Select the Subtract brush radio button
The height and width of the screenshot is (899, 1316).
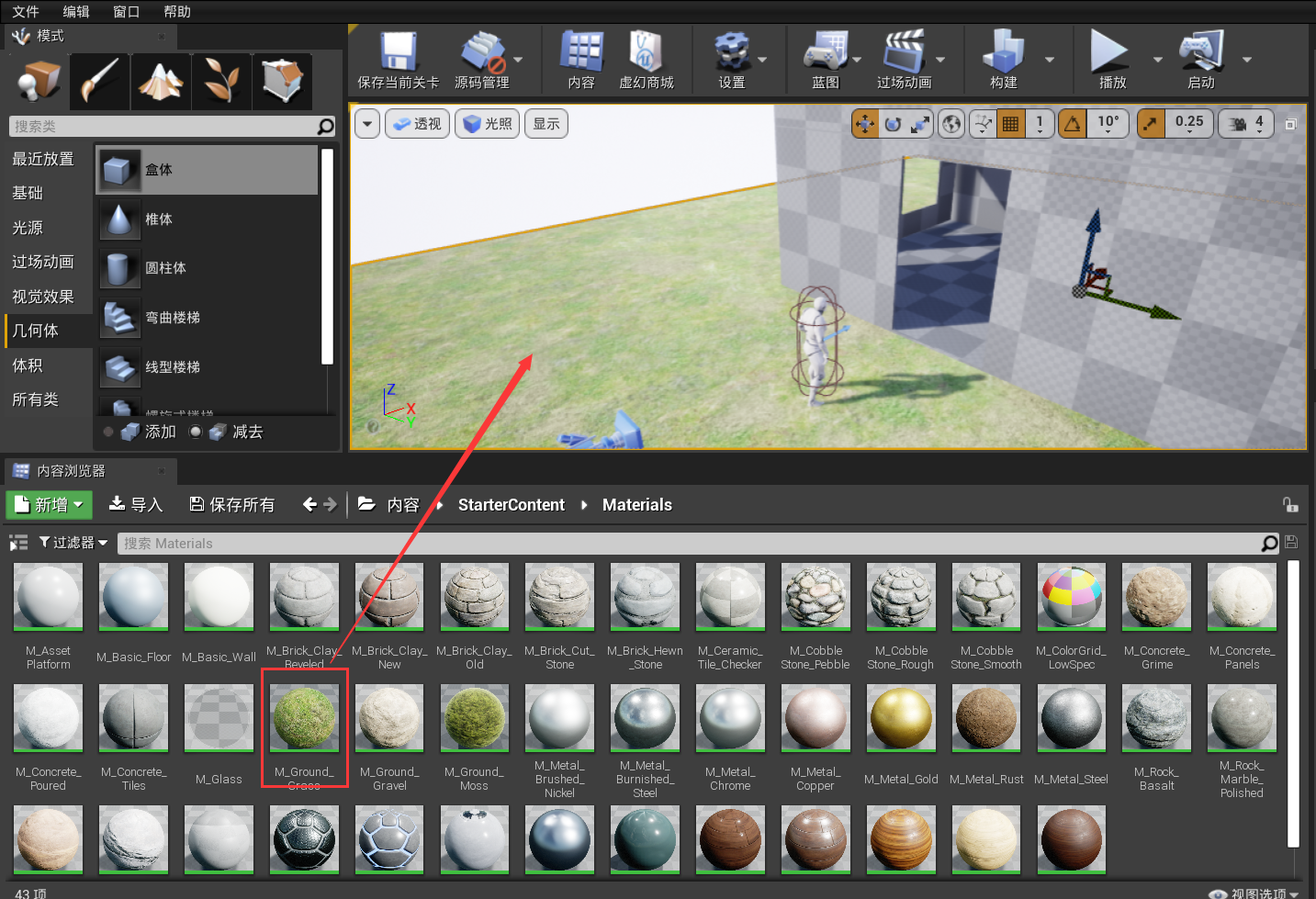[195, 432]
